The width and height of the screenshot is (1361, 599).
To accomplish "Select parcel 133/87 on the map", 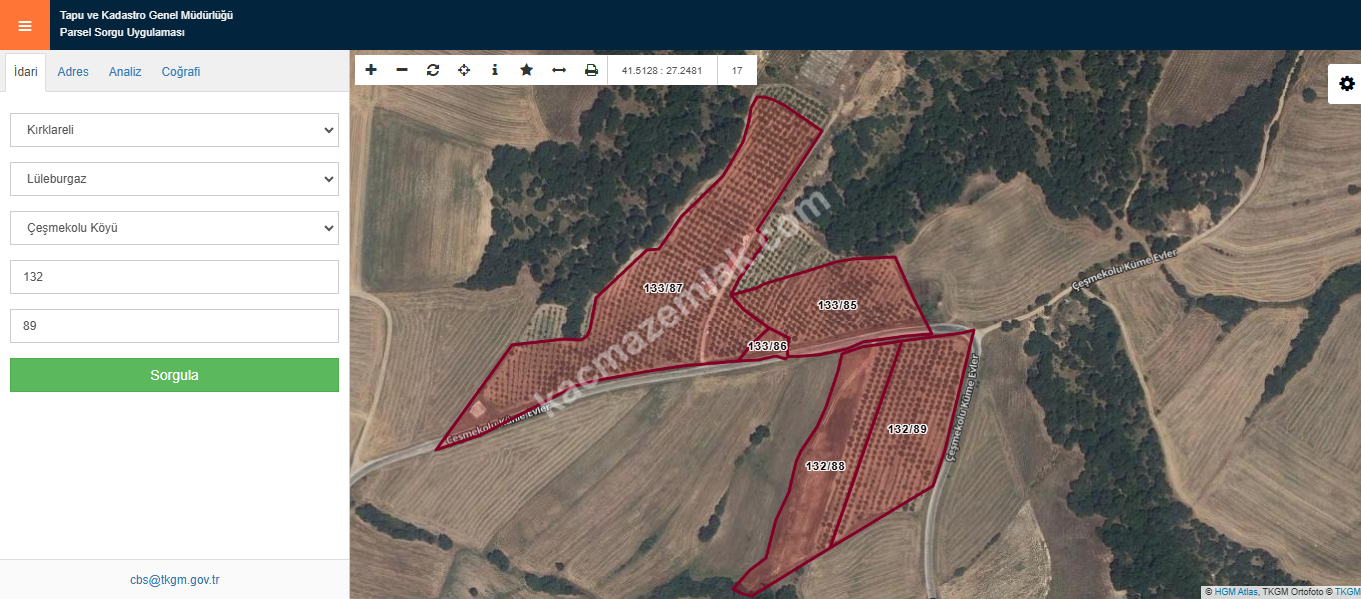I will click(x=663, y=288).
